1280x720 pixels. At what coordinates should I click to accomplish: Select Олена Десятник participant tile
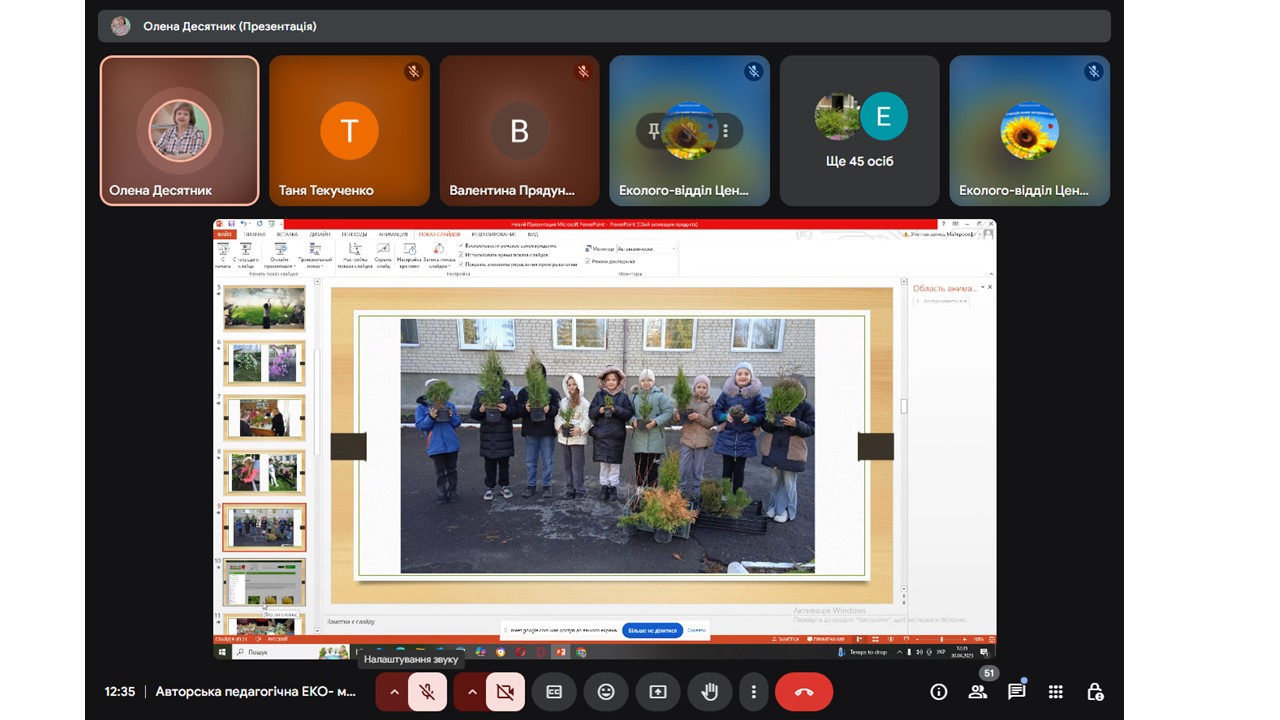[x=180, y=131]
